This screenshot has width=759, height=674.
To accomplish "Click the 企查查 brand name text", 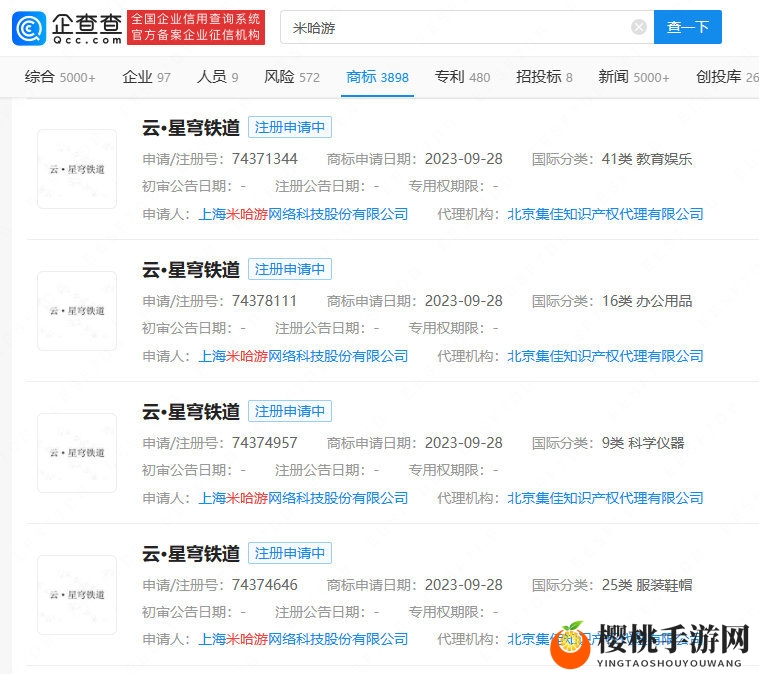I will pos(87,23).
